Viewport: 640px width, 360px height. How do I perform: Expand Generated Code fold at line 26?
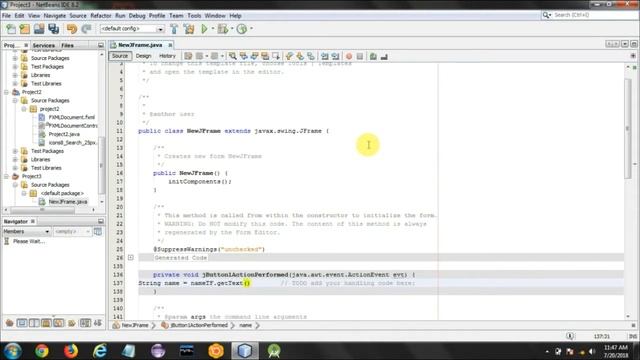(x=131, y=258)
